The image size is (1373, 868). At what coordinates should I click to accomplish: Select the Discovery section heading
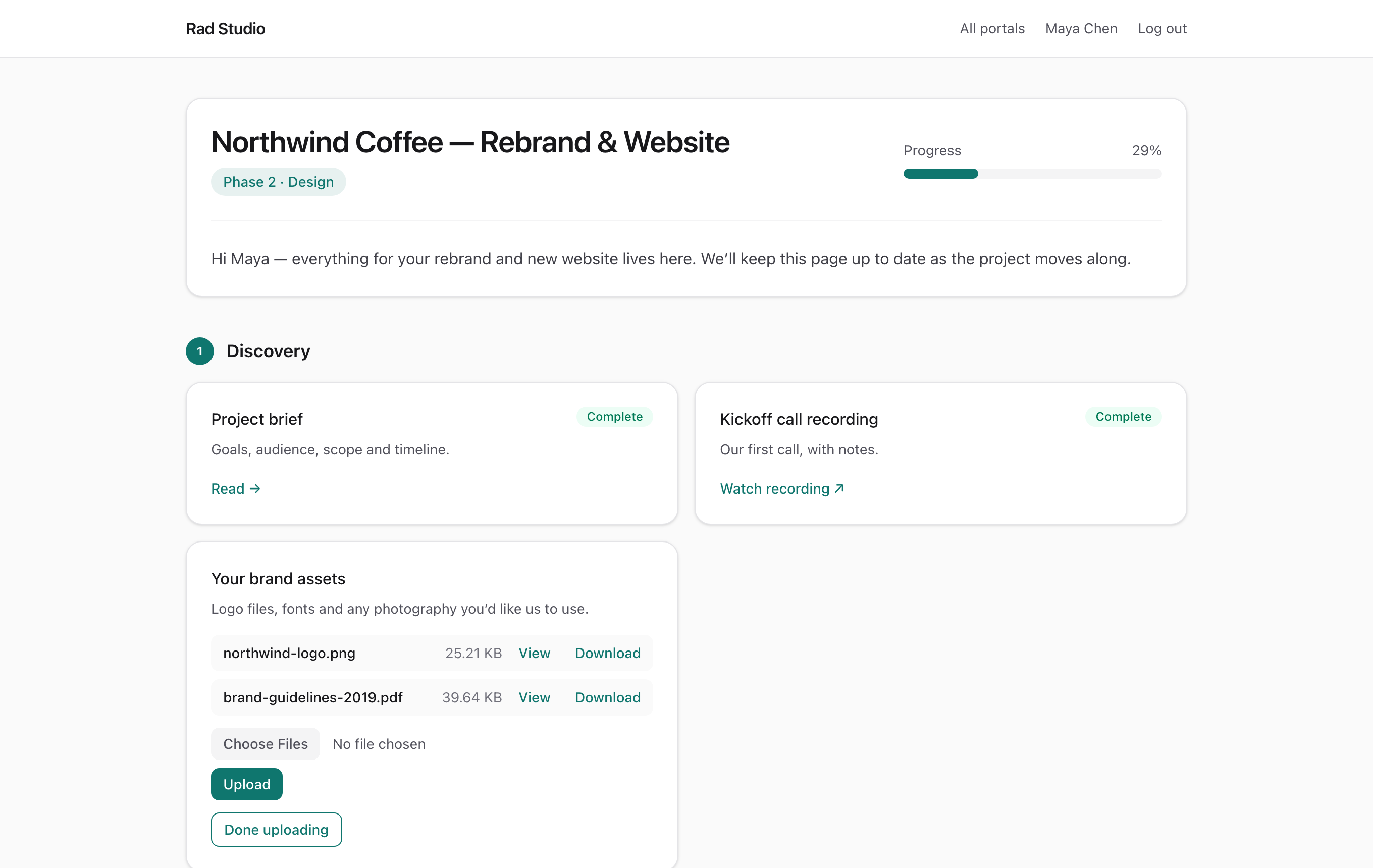(268, 351)
